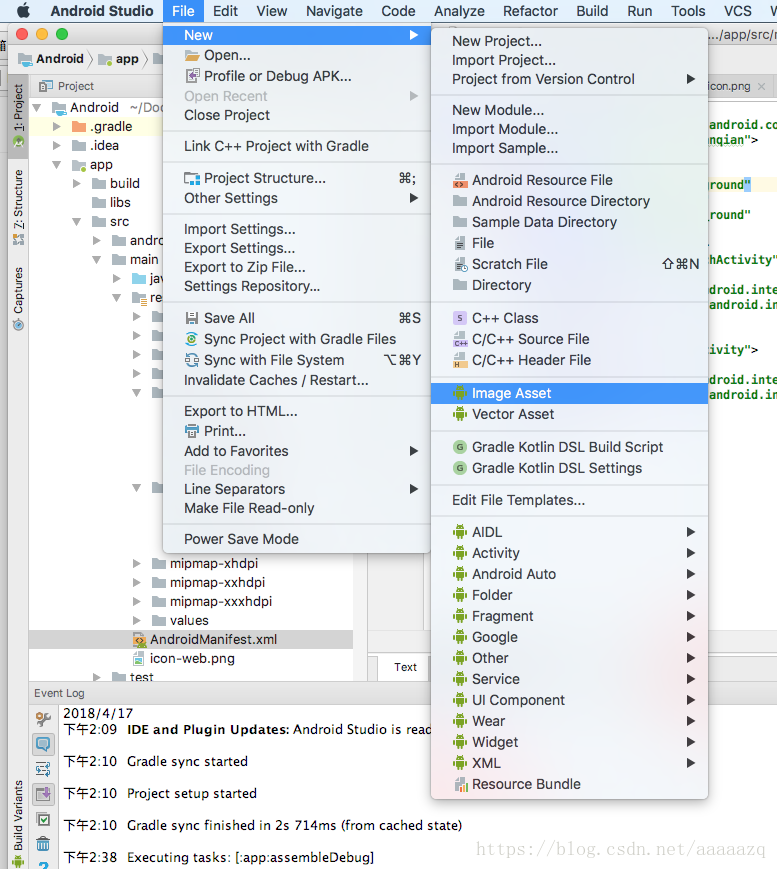The image size is (777, 869).
Task: Click C/C++ Header File icon
Action: pos(460,360)
